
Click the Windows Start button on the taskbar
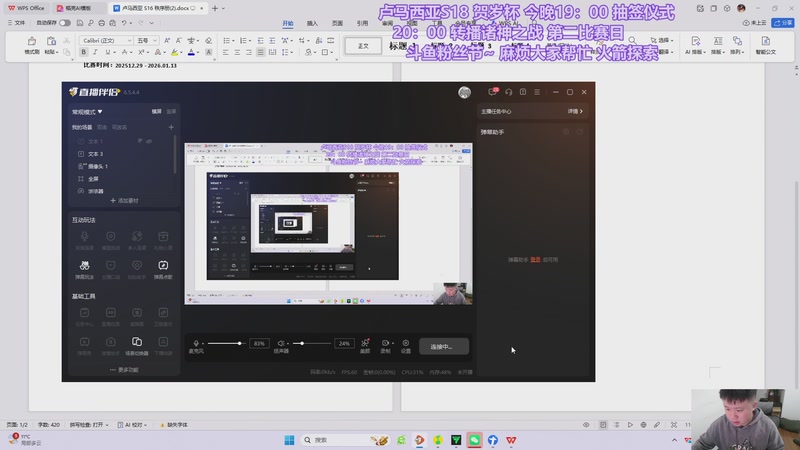tap(289, 440)
